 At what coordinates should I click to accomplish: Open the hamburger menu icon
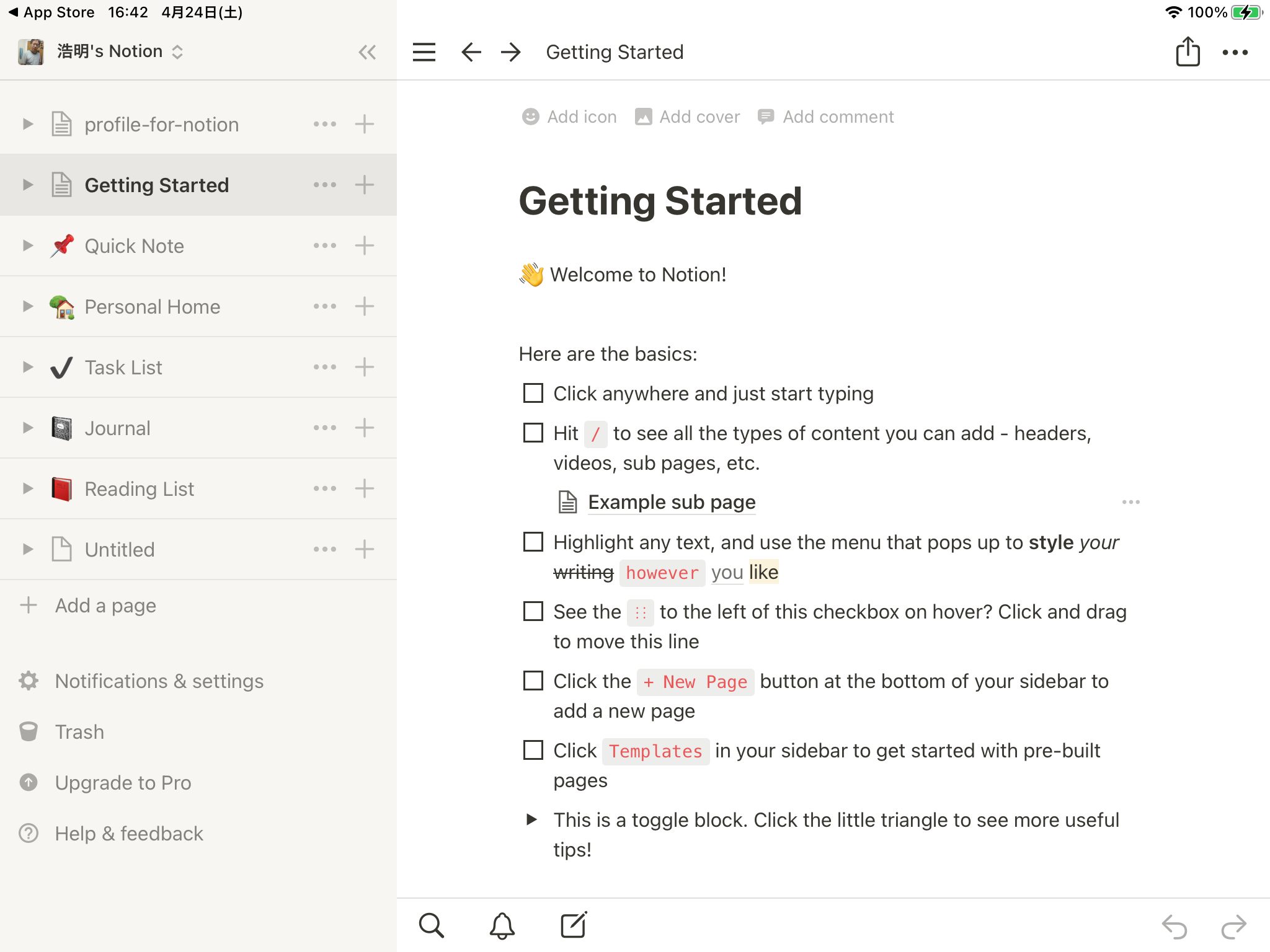[x=424, y=52]
